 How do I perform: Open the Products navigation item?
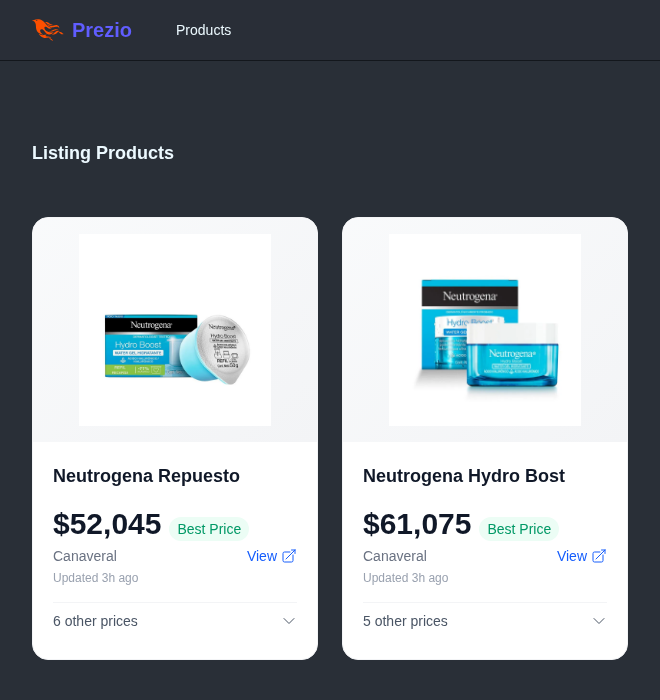204,30
